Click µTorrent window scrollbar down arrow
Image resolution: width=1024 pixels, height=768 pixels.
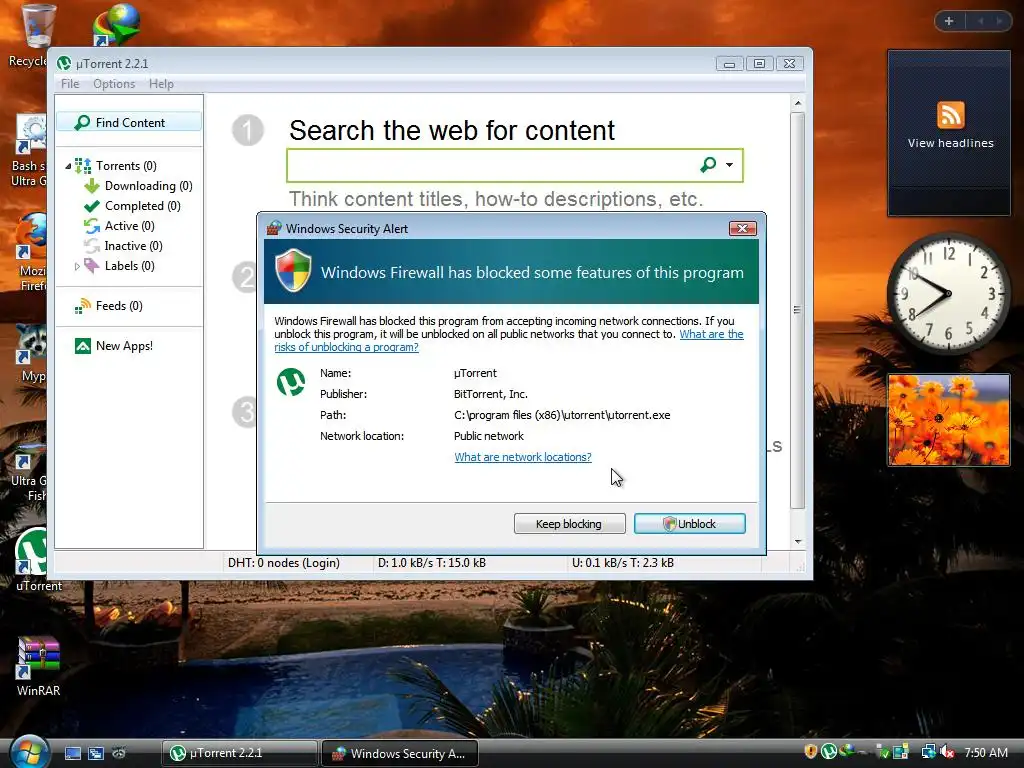click(797, 542)
